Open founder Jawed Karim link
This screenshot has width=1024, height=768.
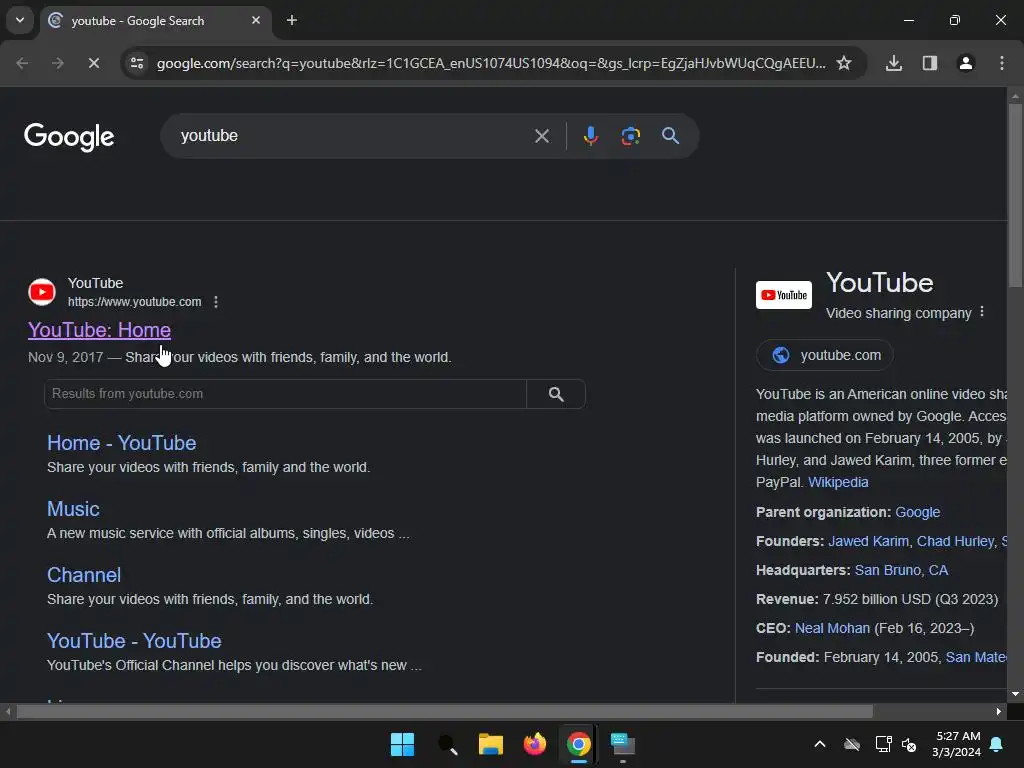coord(868,541)
